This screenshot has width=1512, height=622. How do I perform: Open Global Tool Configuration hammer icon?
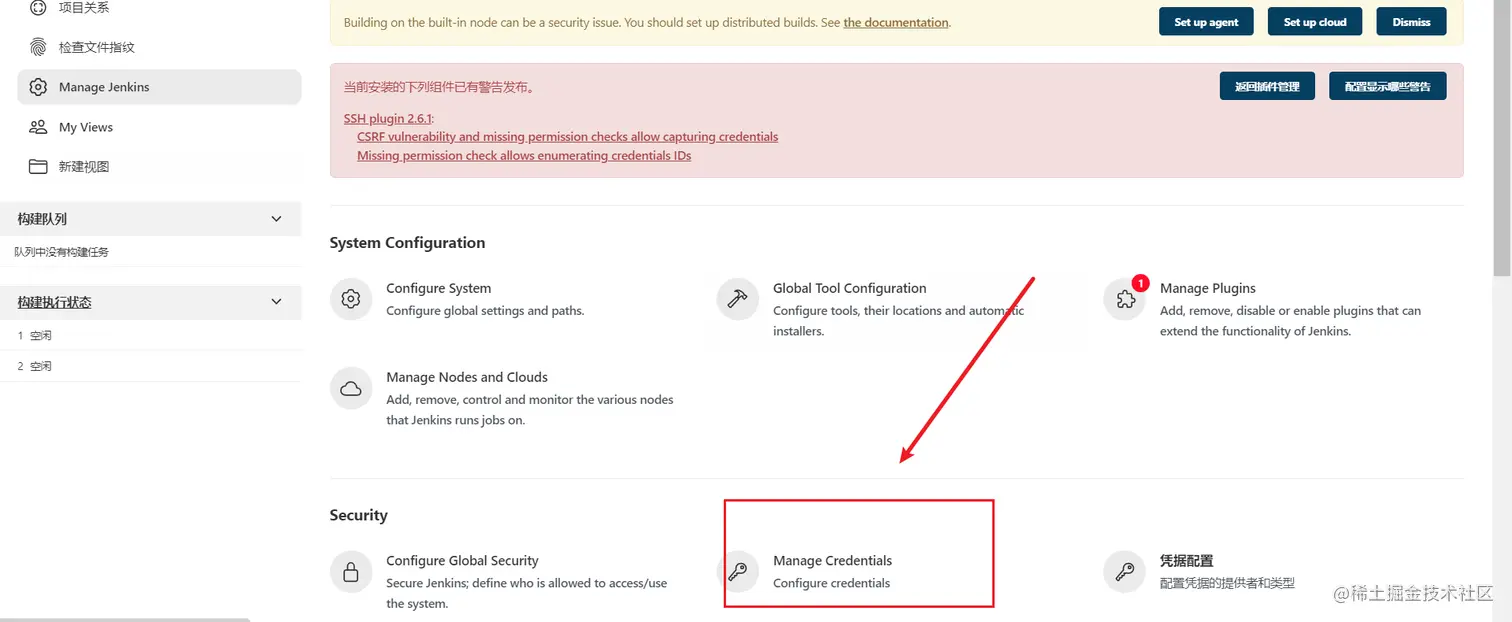point(738,299)
